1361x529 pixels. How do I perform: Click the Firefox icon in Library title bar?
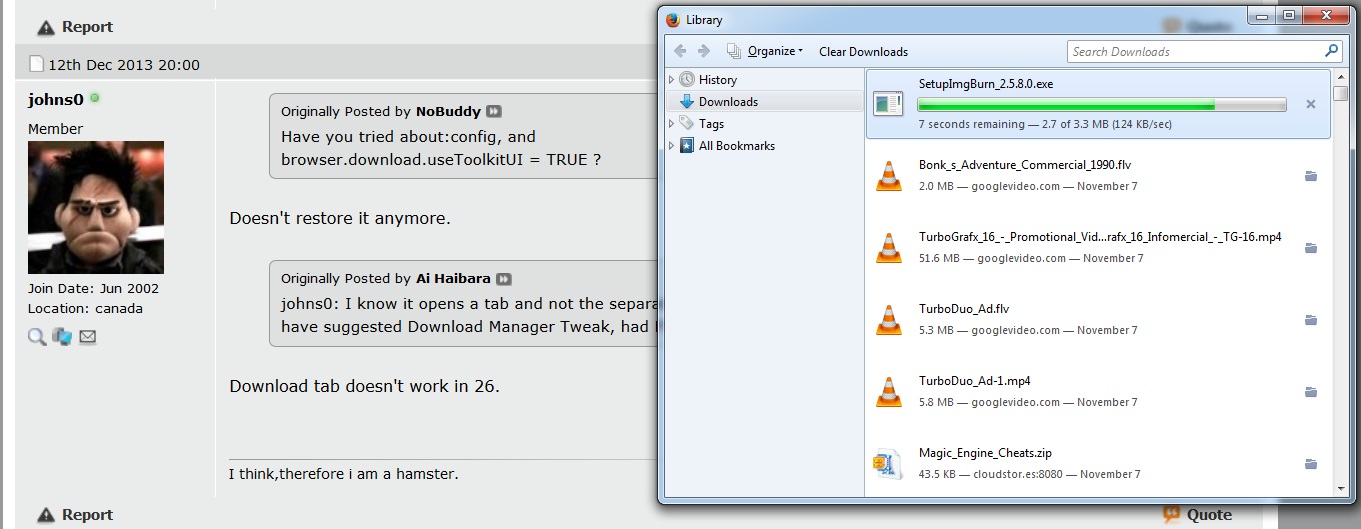(673, 19)
